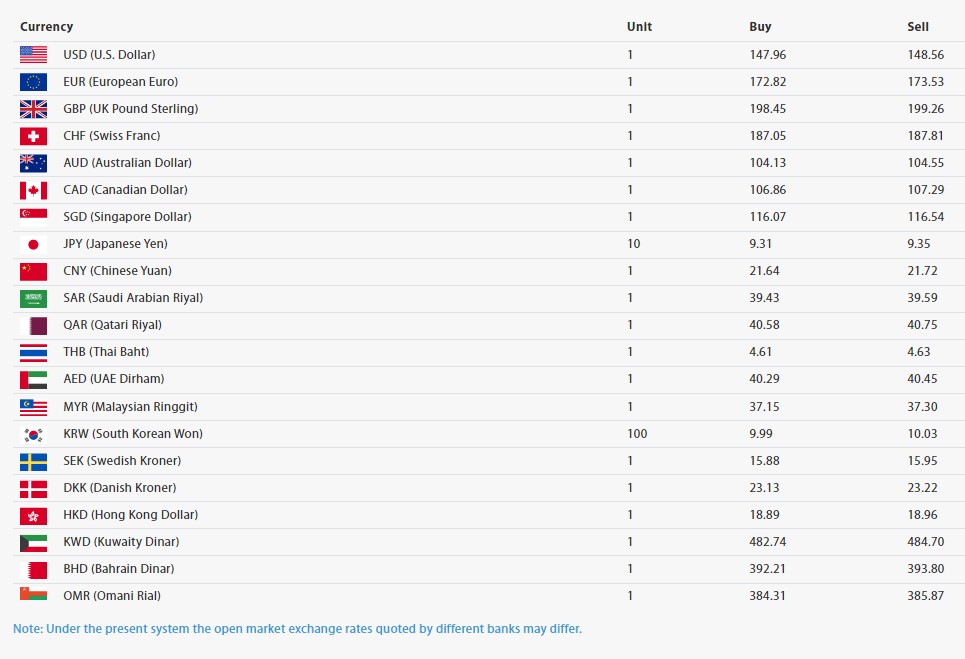
Task: Click the OMR (Omani Rial) label
Action: 111,596
